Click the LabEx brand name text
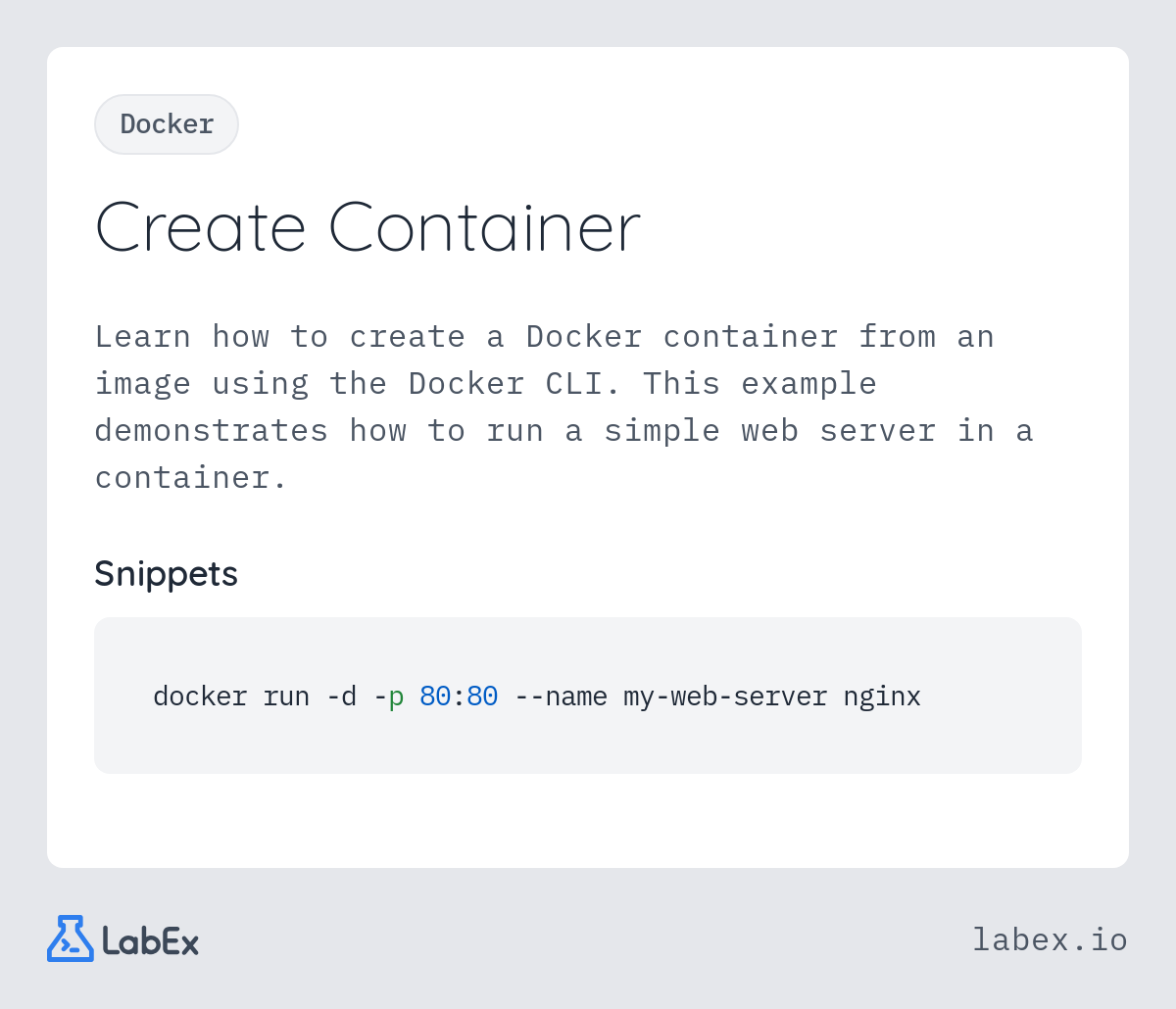1176x1009 pixels. point(151,941)
